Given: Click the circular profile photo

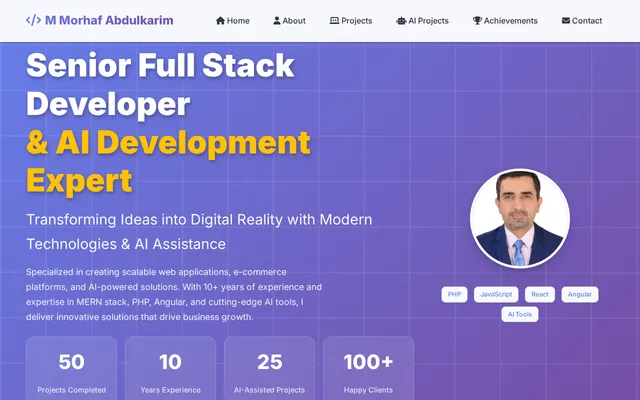Looking at the screenshot, I should [520, 218].
